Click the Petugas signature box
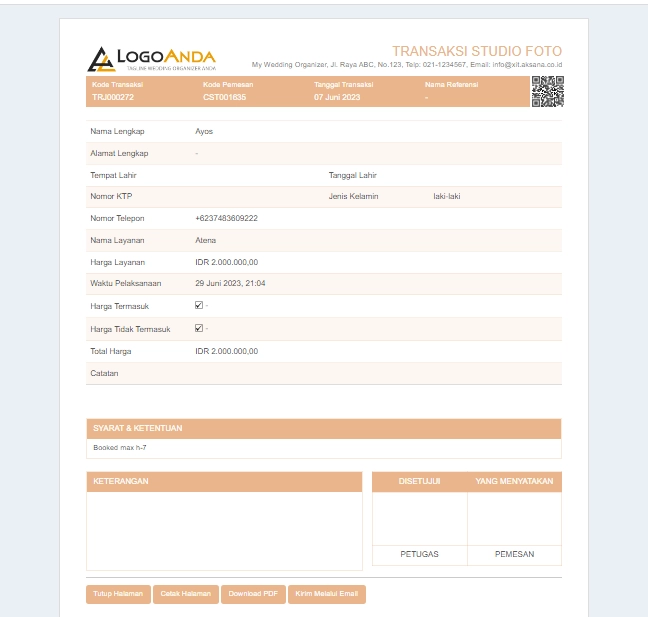This screenshot has width=648, height=617. [419, 519]
